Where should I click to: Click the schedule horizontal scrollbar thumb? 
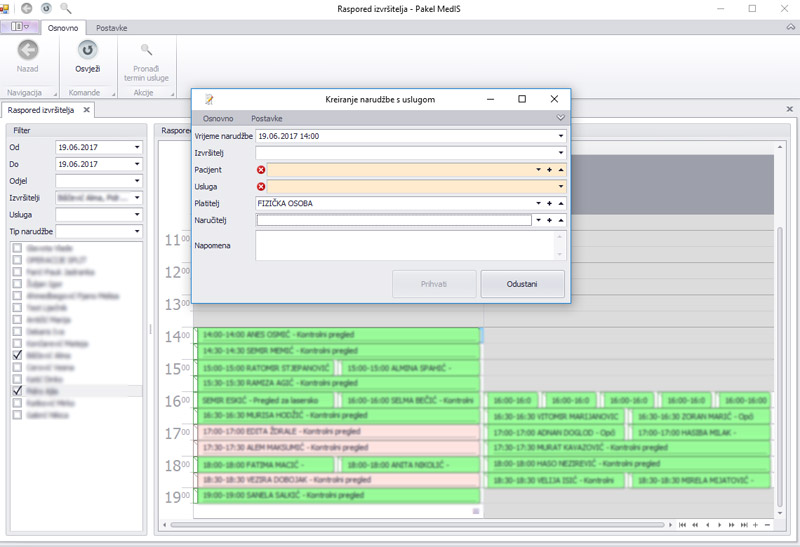[x=417, y=525]
